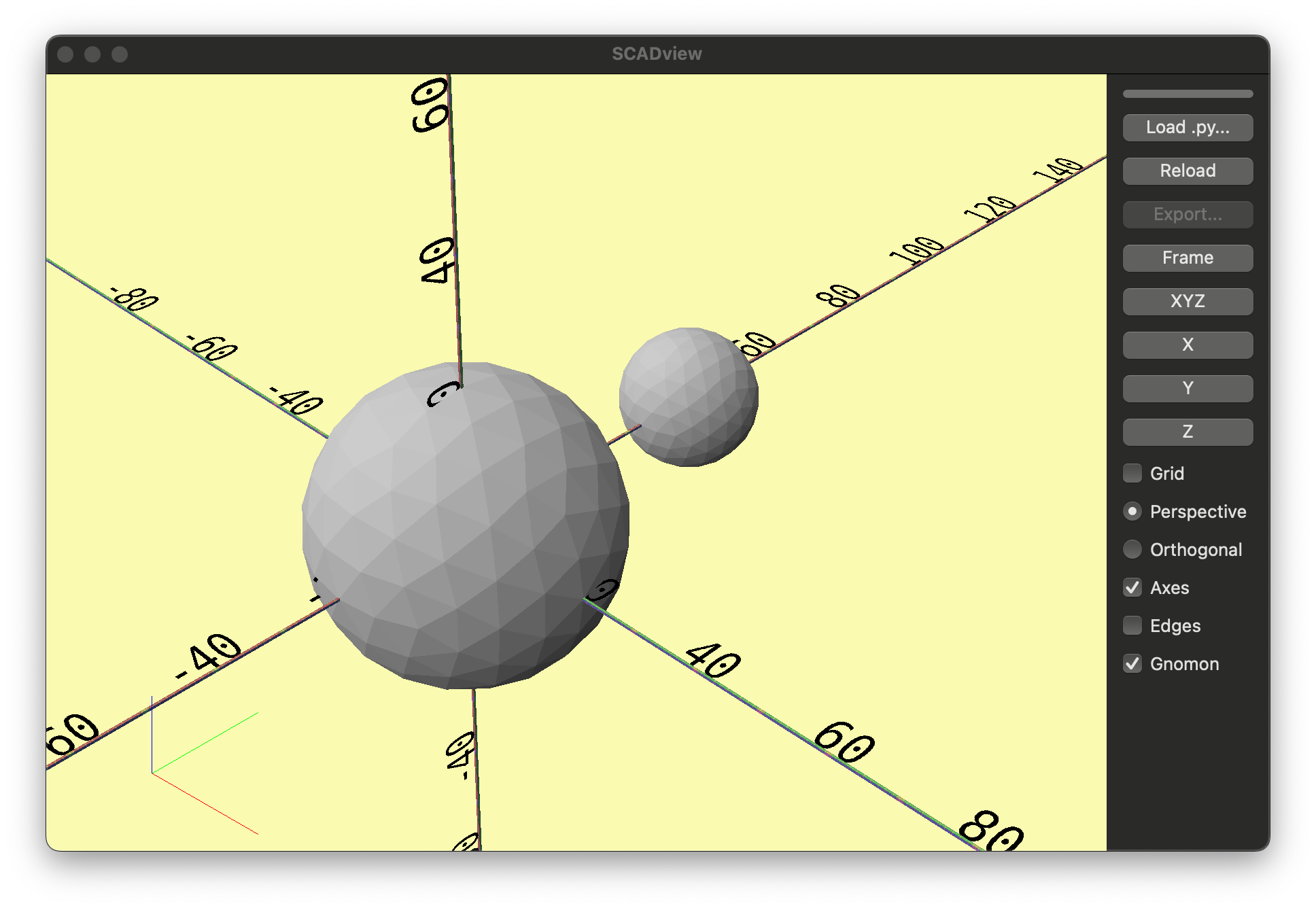The image size is (1316, 908).
Task: Switch to Y axis view
Action: tap(1187, 388)
